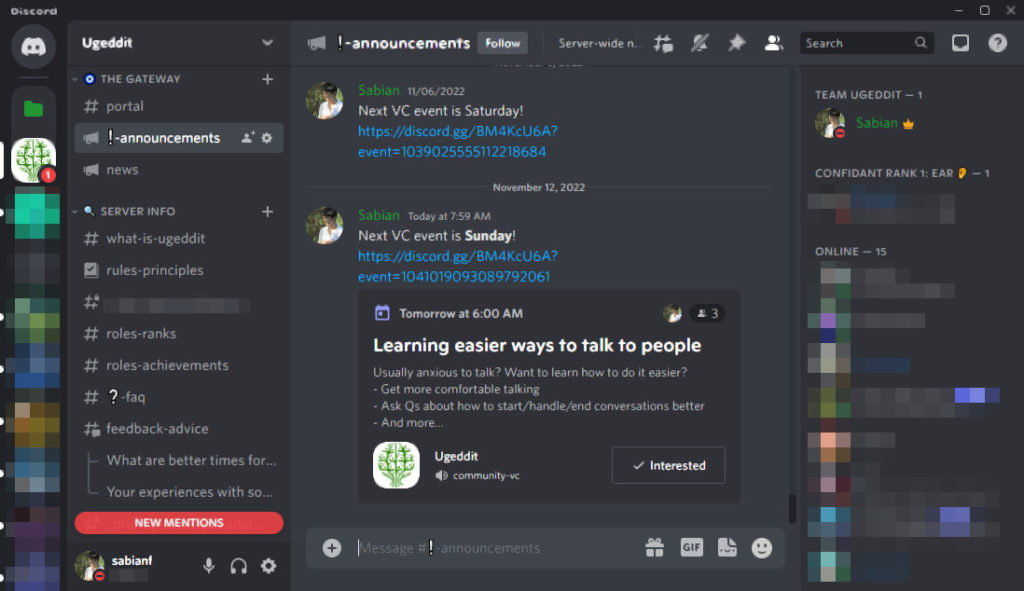
Task: Open pinned messages icon
Action: pos(737,43)
